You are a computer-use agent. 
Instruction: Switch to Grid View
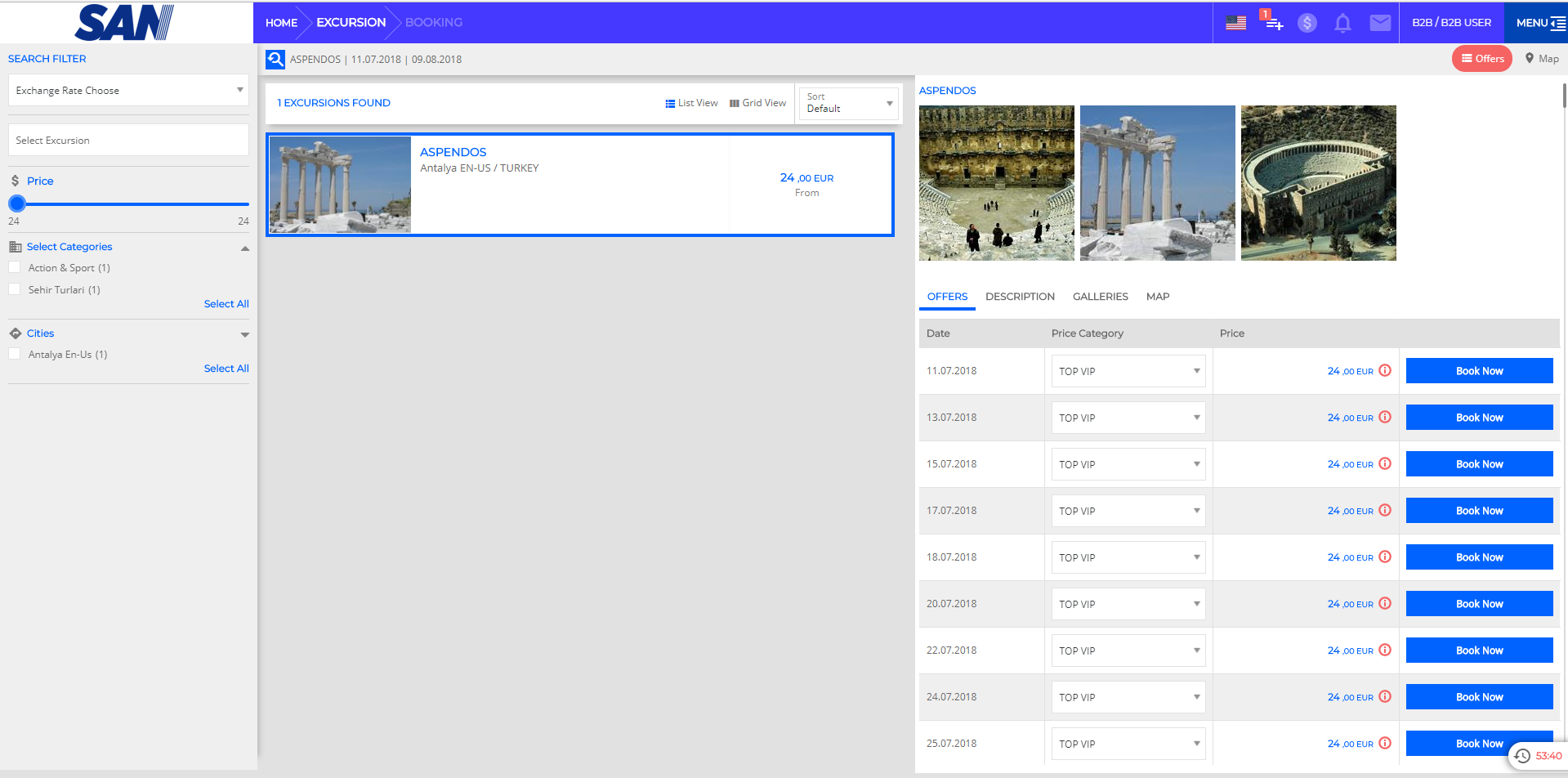(757, 103)
